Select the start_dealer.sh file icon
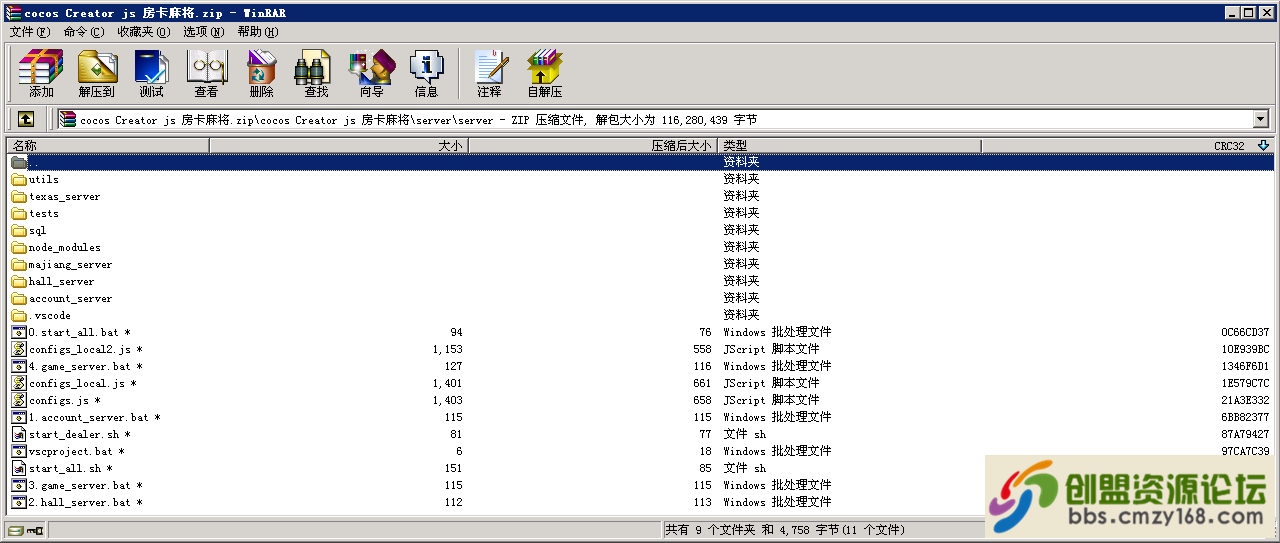The height and width of the screenshot is (543, 1280). (19, 434)
